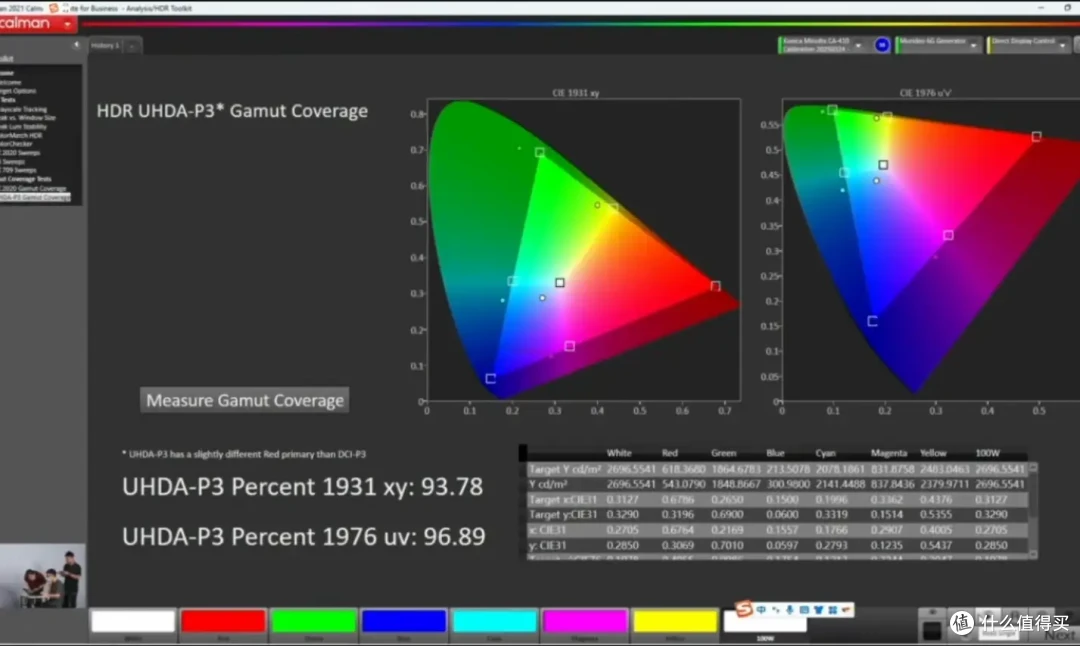Click the Blue column header in data table
The width and height of the screenshot is (1080, 646).
pos(775,453)
